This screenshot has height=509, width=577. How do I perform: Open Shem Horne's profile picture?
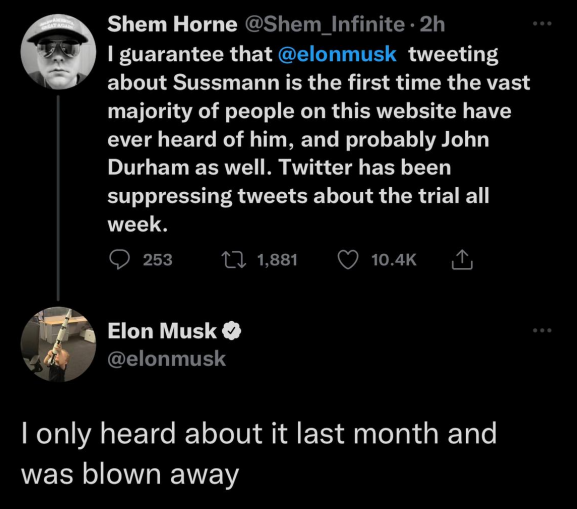[58, 52]
